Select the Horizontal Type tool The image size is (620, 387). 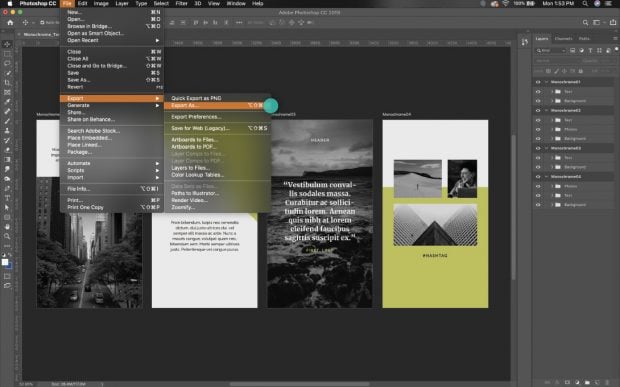(7, 198)
